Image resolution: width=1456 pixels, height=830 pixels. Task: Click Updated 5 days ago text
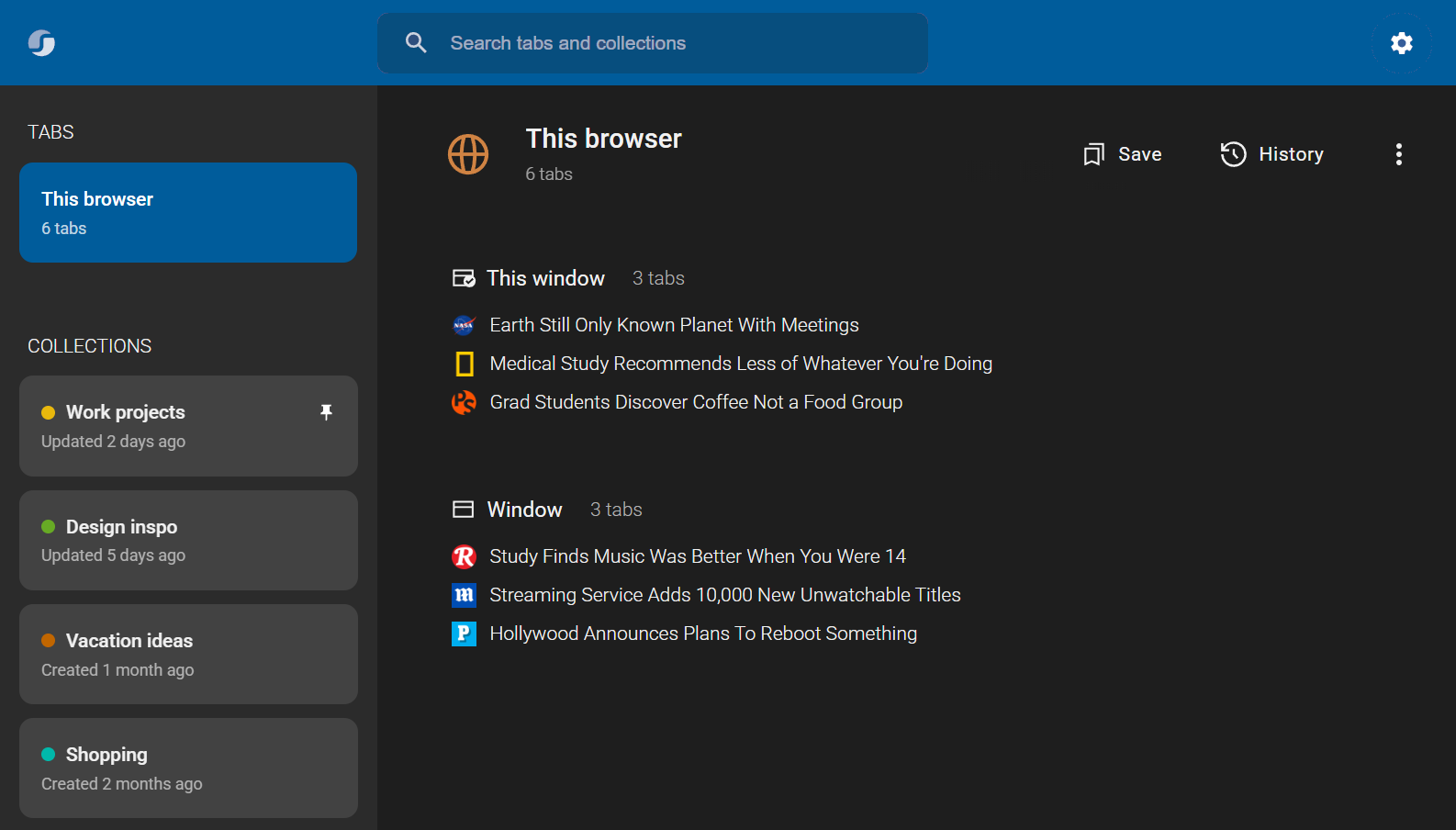pos(113,555)
